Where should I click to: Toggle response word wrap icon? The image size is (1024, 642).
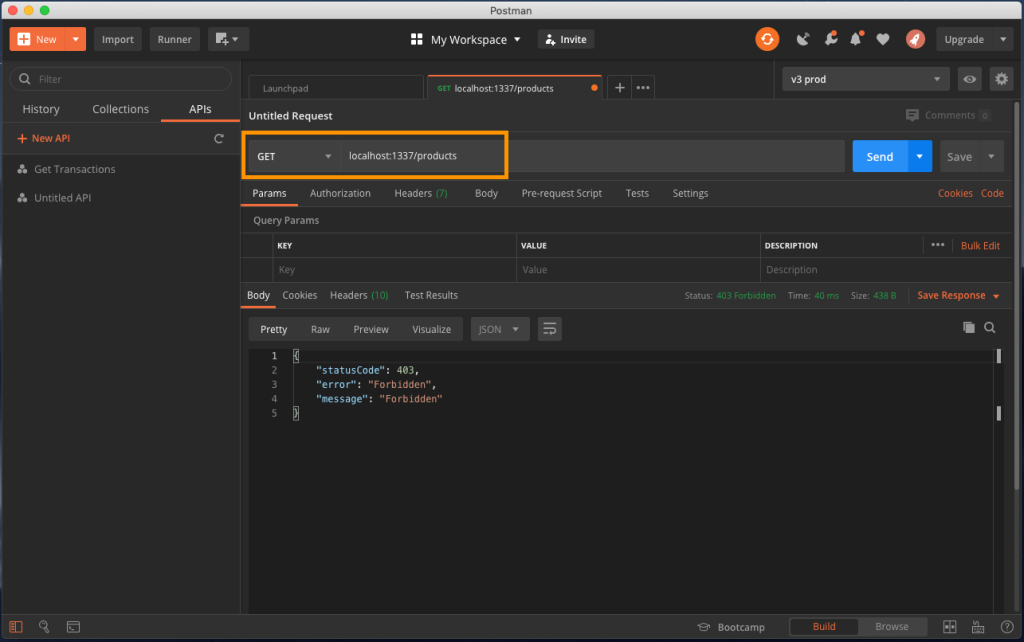pos(549,328)
